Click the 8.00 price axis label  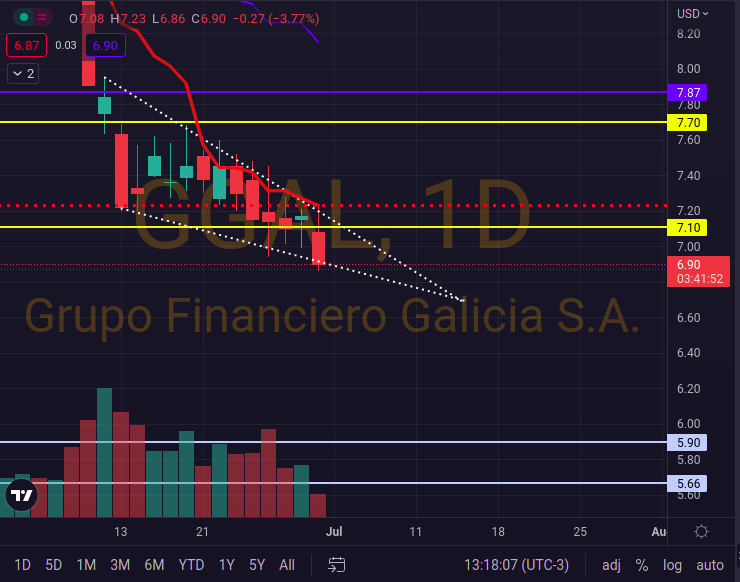coord(689,68)
